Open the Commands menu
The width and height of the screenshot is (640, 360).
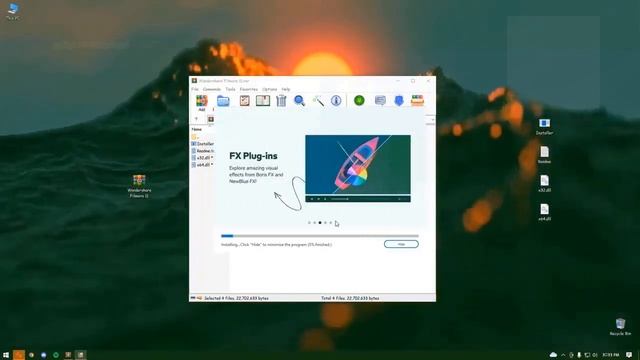[212, 89]
